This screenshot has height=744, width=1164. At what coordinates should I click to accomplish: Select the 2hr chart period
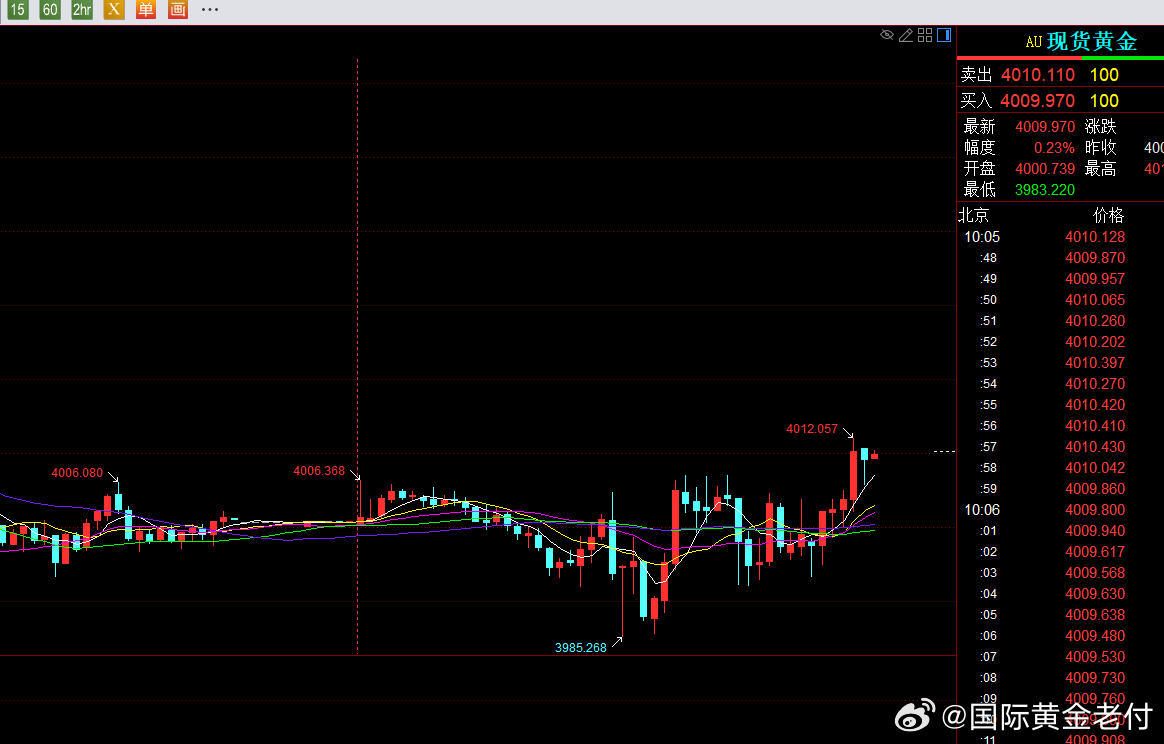click(82, 10)
